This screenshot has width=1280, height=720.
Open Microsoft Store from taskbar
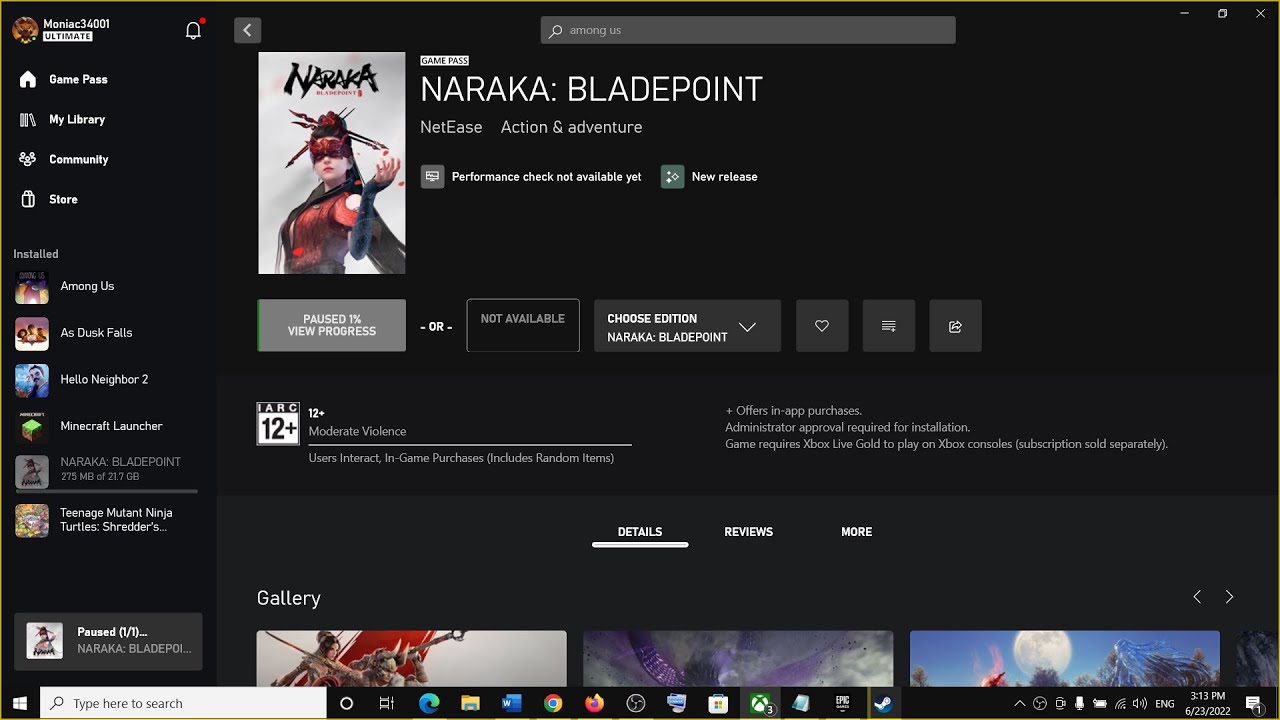pos(718,703)
